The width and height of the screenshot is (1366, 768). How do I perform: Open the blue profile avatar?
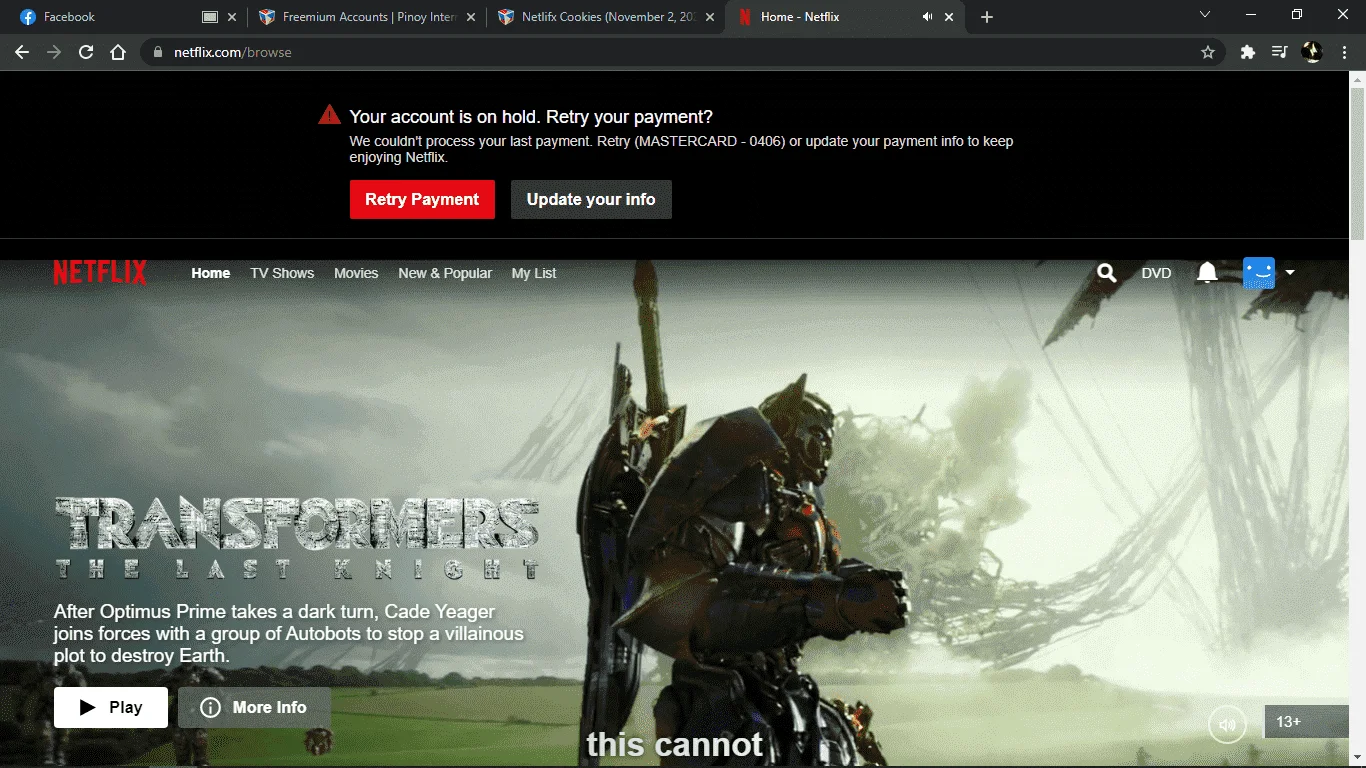click(x=1259, y=273)
